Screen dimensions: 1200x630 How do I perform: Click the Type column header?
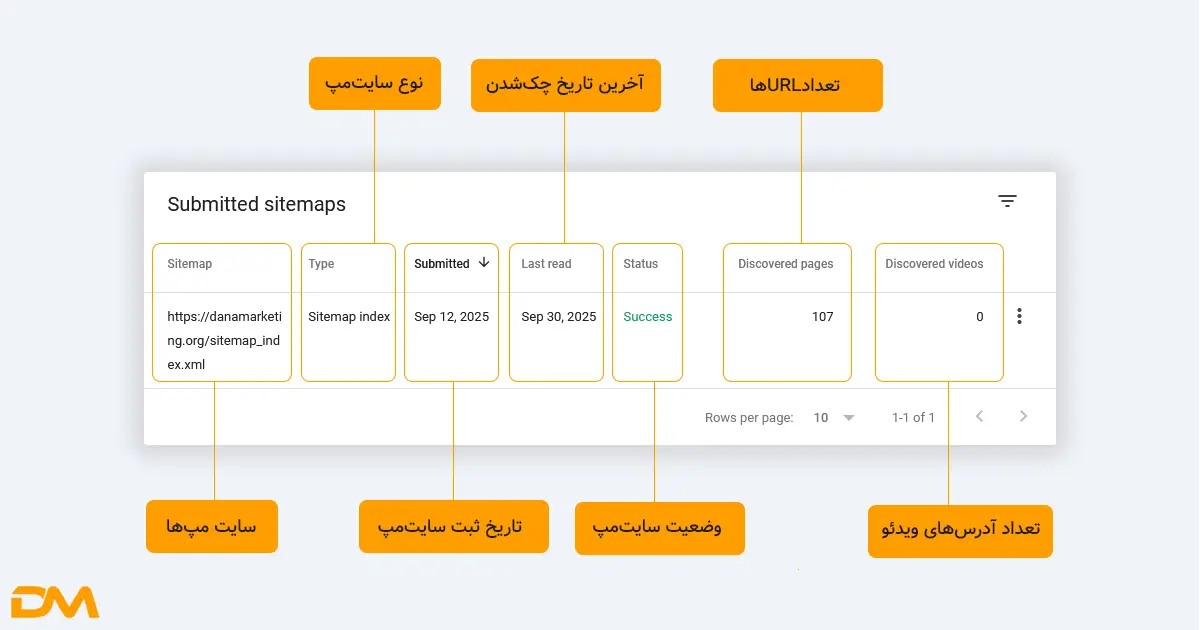click(321, 264)
